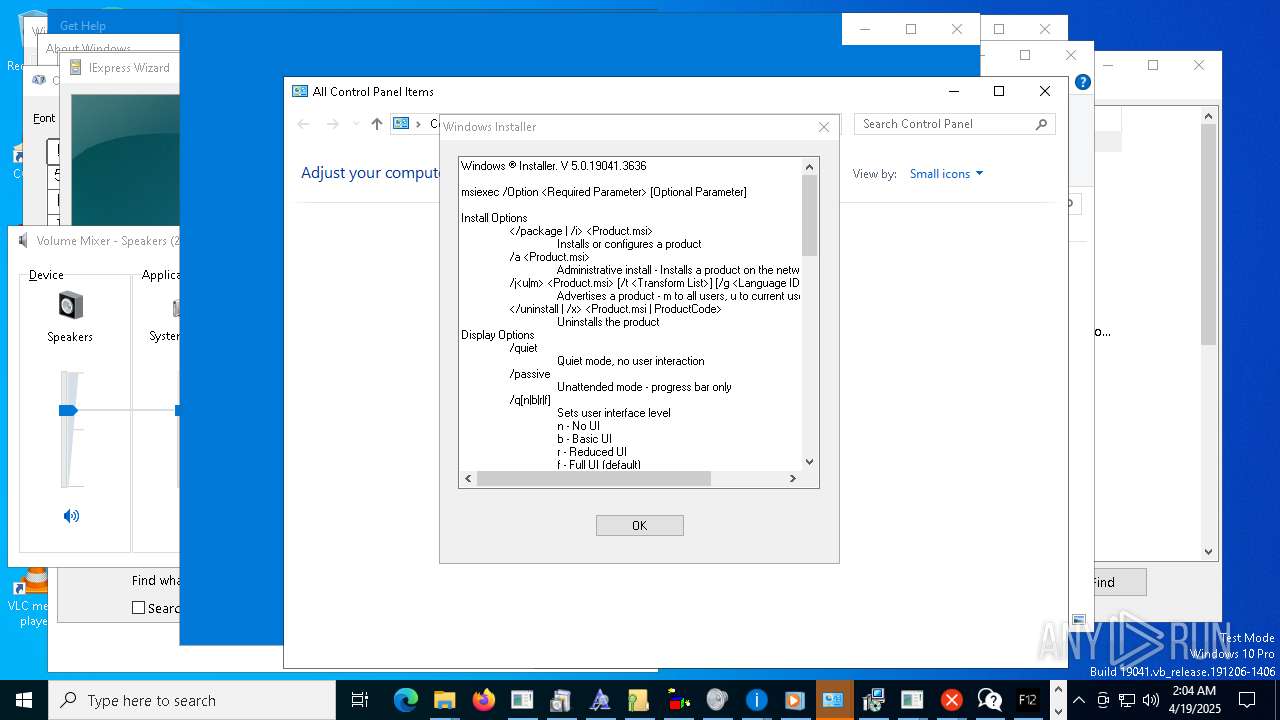Open the Windows Installer taskbar icon

(x=873, y=700)
